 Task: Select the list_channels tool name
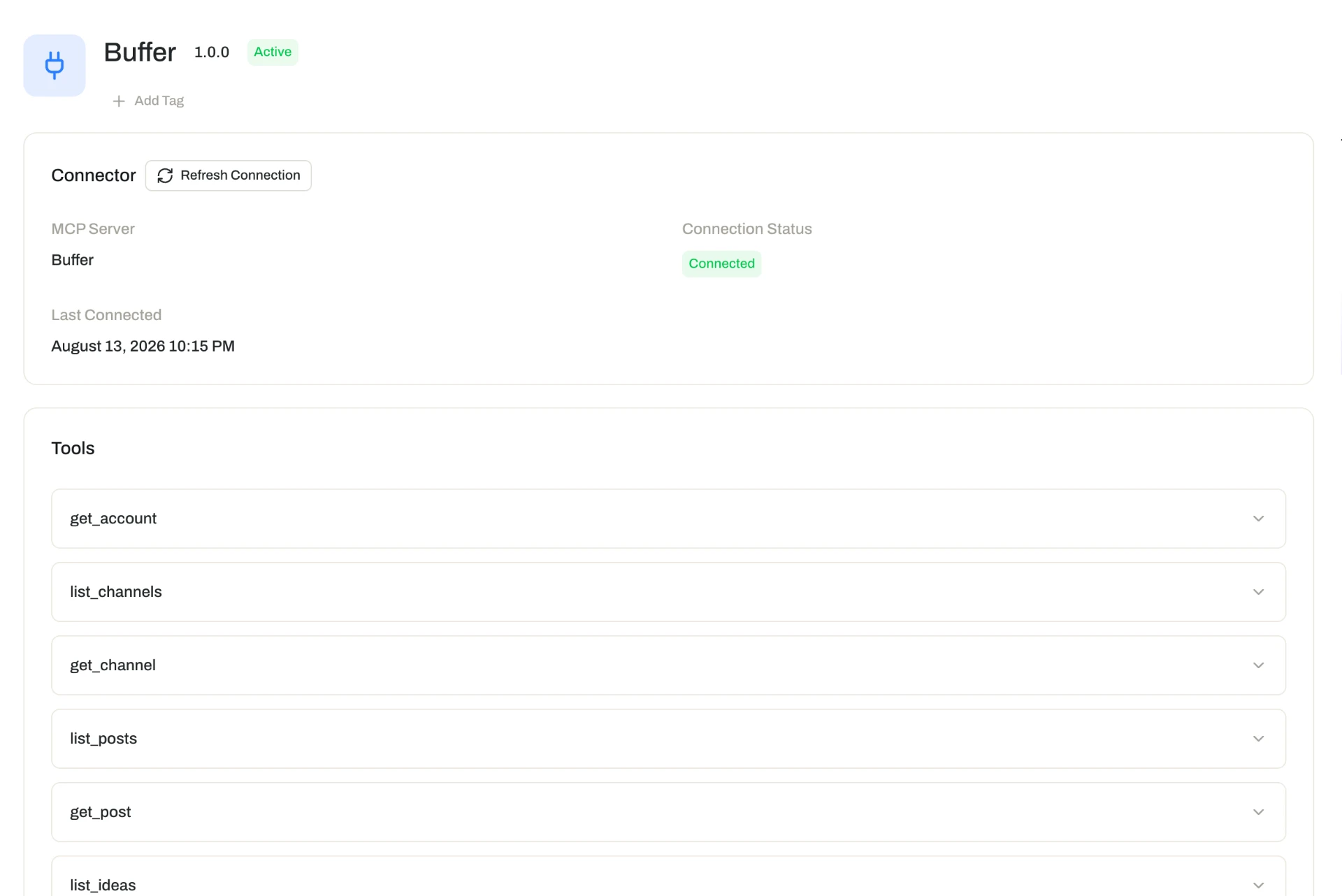coord(116,592)
